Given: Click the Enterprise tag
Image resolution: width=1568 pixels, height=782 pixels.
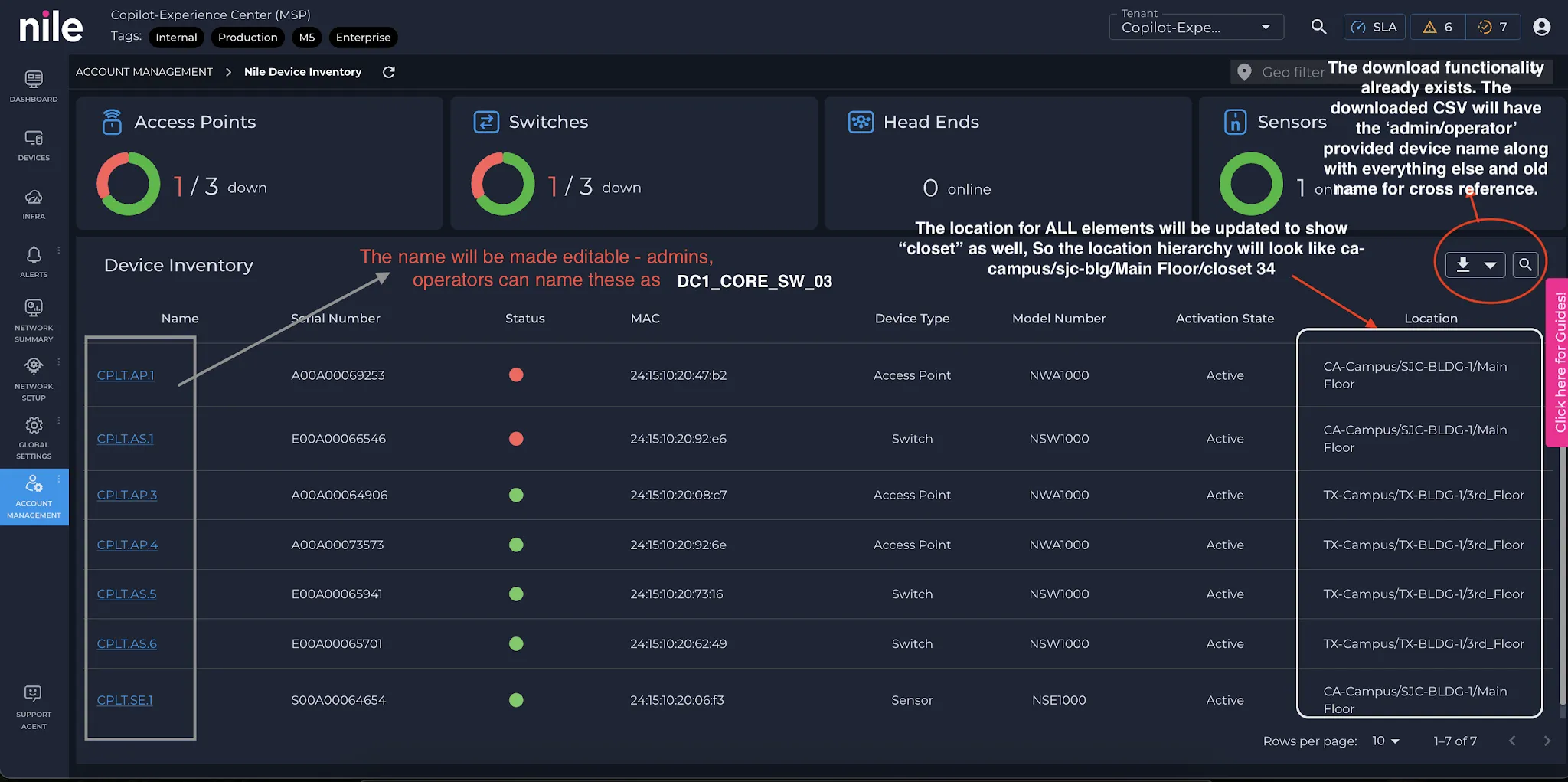Looking at the screenshot, I should click(x=363, y=38).
